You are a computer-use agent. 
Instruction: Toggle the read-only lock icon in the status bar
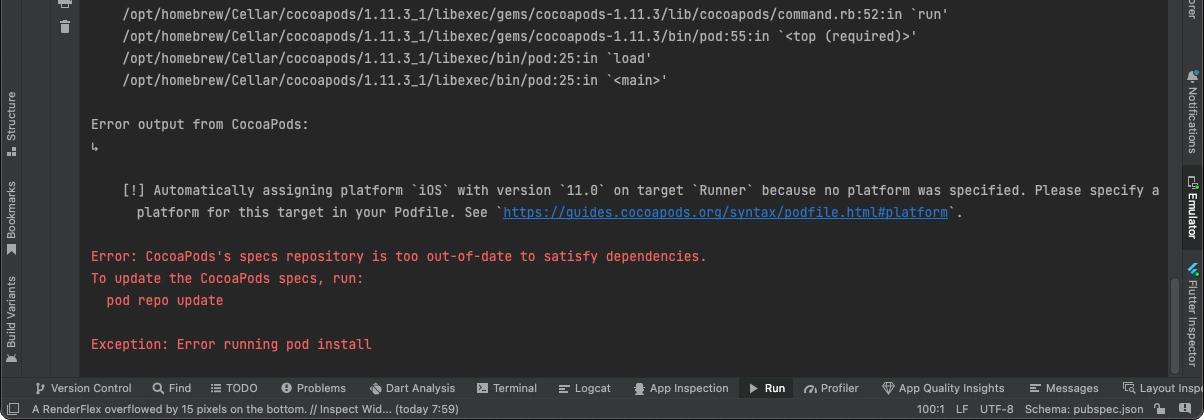point(1160,409)
